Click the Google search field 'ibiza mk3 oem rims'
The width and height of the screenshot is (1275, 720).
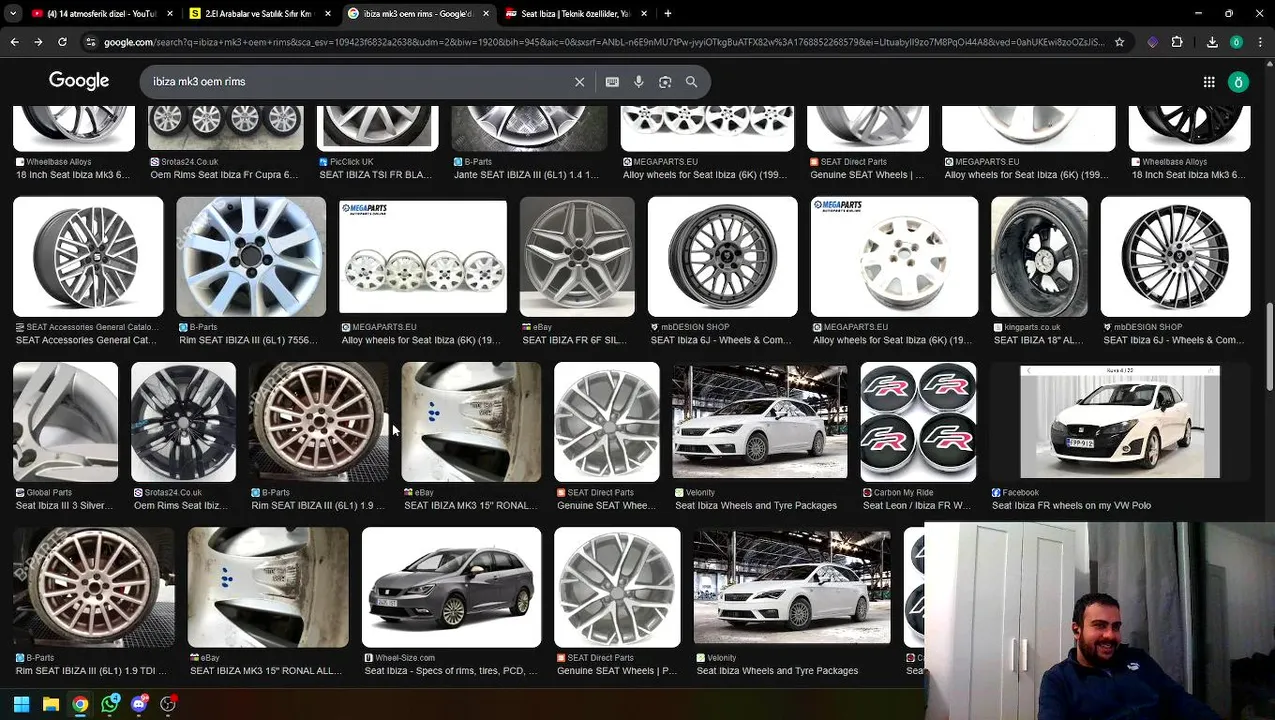[x=355, y=82]
